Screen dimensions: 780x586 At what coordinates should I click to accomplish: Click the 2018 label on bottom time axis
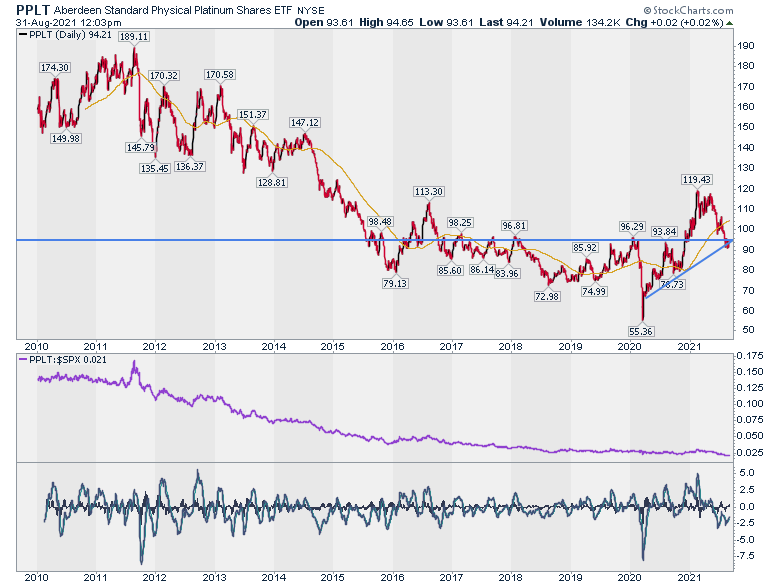[511, 578]
